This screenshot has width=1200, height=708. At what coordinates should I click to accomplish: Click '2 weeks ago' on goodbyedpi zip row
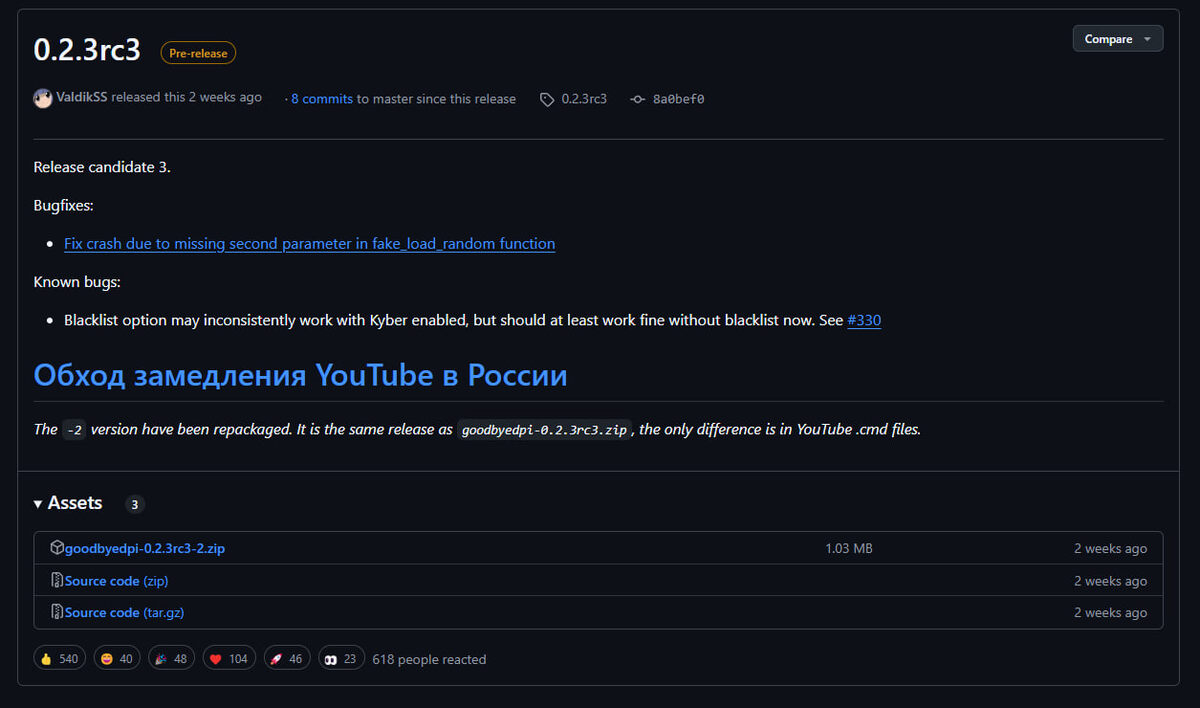point(1111,548)
